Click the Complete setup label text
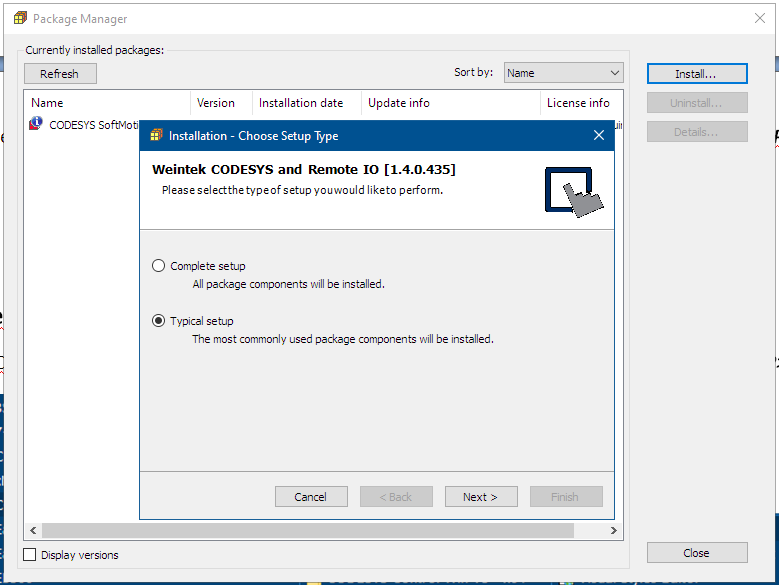Viewport: 779px width, 585px height. click(x=208, y=266)
